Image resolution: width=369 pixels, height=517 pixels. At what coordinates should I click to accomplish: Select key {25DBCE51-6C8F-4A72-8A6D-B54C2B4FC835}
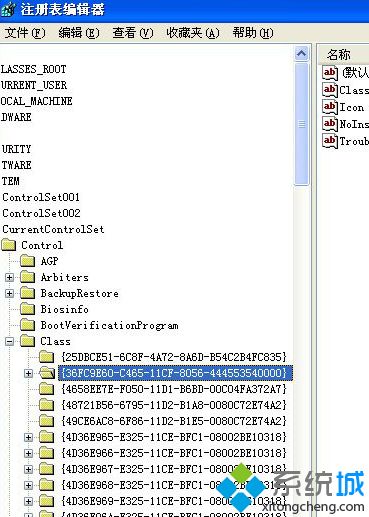coord(174,357)
